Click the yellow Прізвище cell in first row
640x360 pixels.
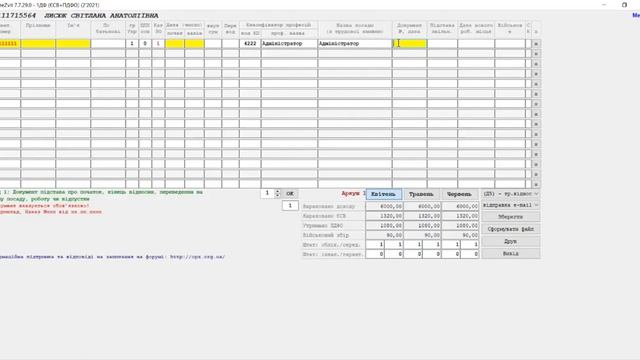tap(38, 44)
